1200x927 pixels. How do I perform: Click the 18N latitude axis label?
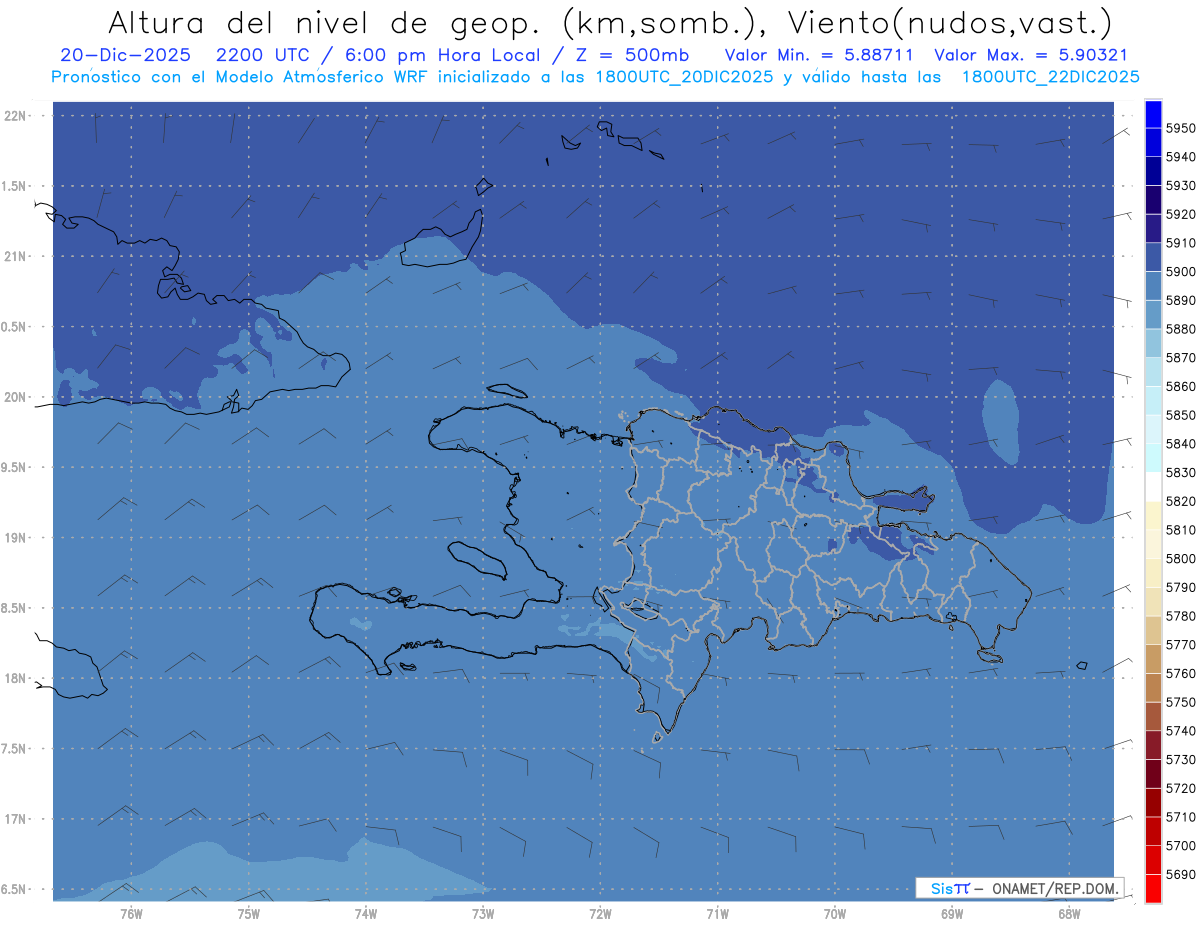tap(15, 678)
